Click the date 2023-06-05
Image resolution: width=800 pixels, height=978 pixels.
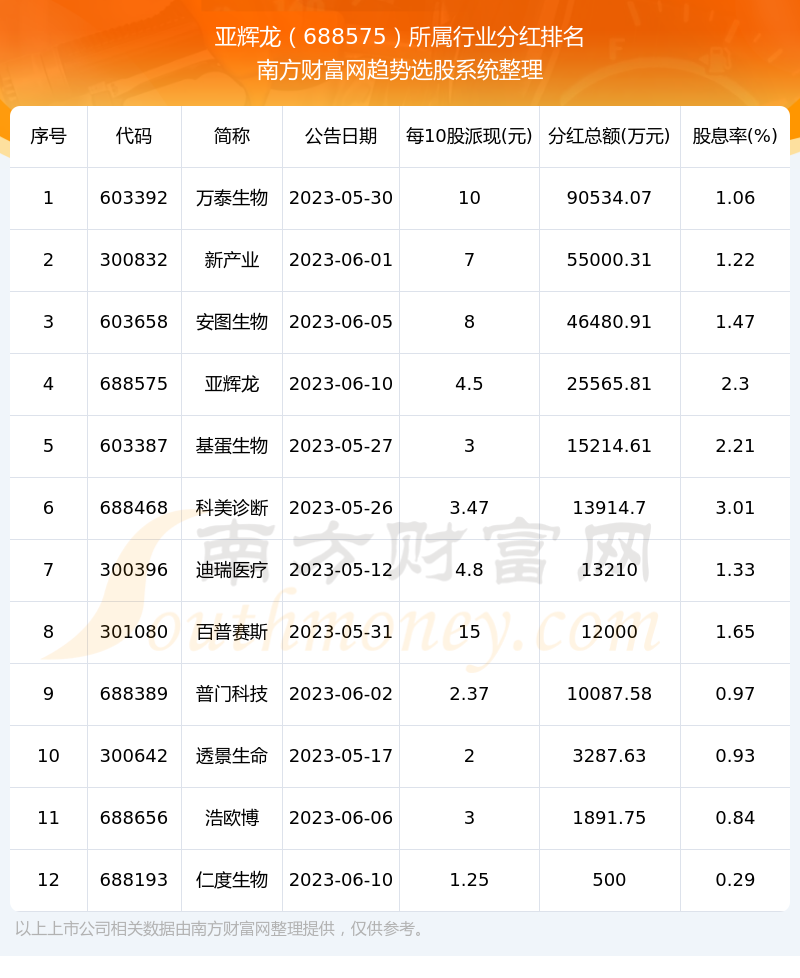pos(340,322)
